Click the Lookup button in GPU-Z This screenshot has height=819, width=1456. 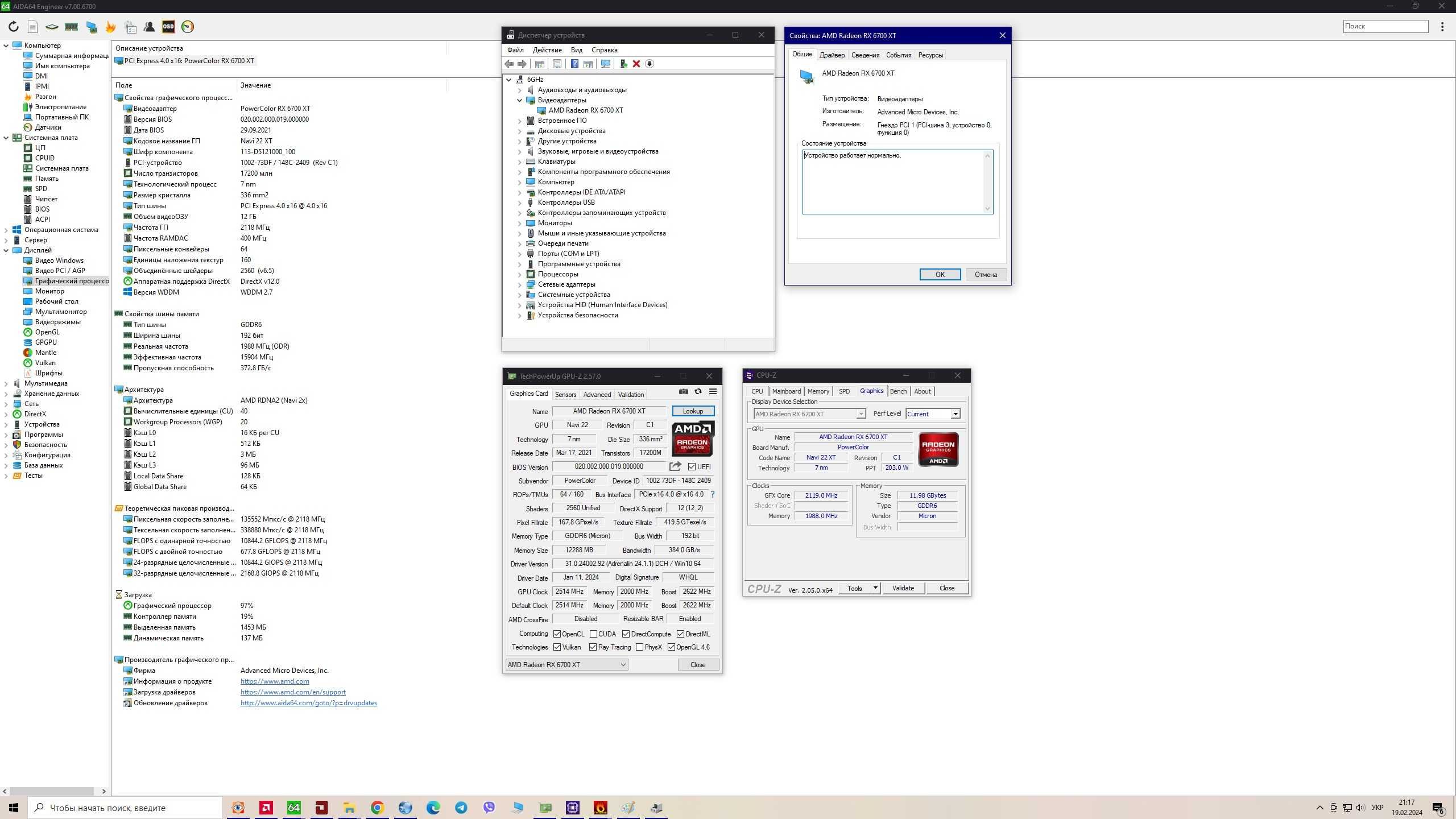click(693, 411)
